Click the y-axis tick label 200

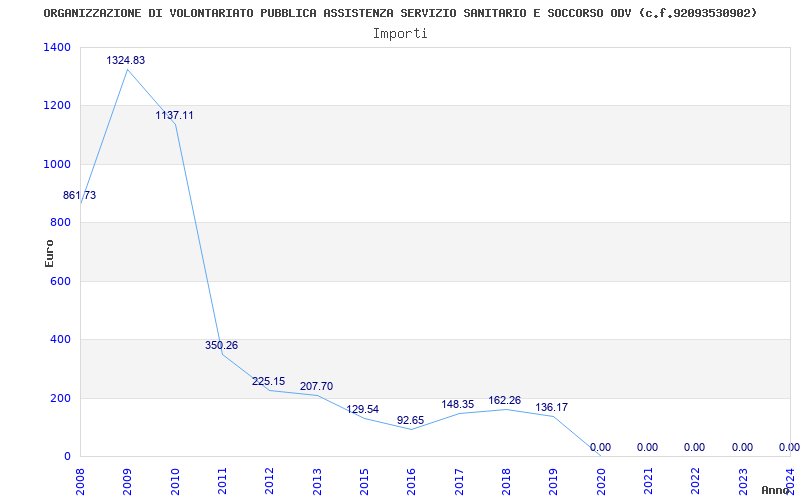pos(60,398)
